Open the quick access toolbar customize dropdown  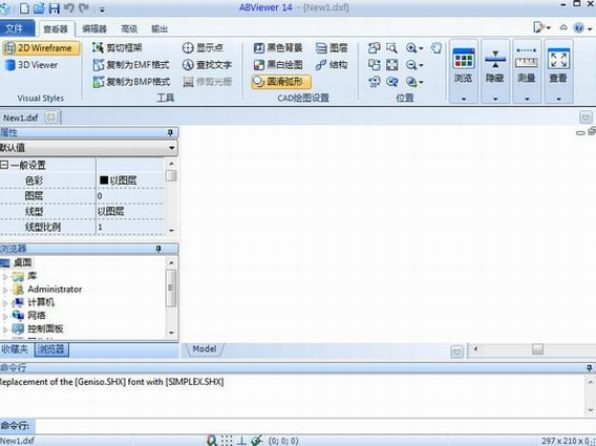[x=102, y=10]
